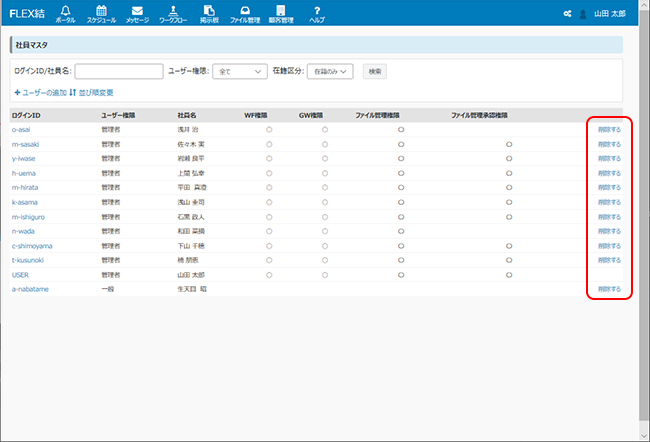The image size is (650, 442).
Task: Open the ファイル管理 icon
Action: pyautogui.click(x=245, y=14)
